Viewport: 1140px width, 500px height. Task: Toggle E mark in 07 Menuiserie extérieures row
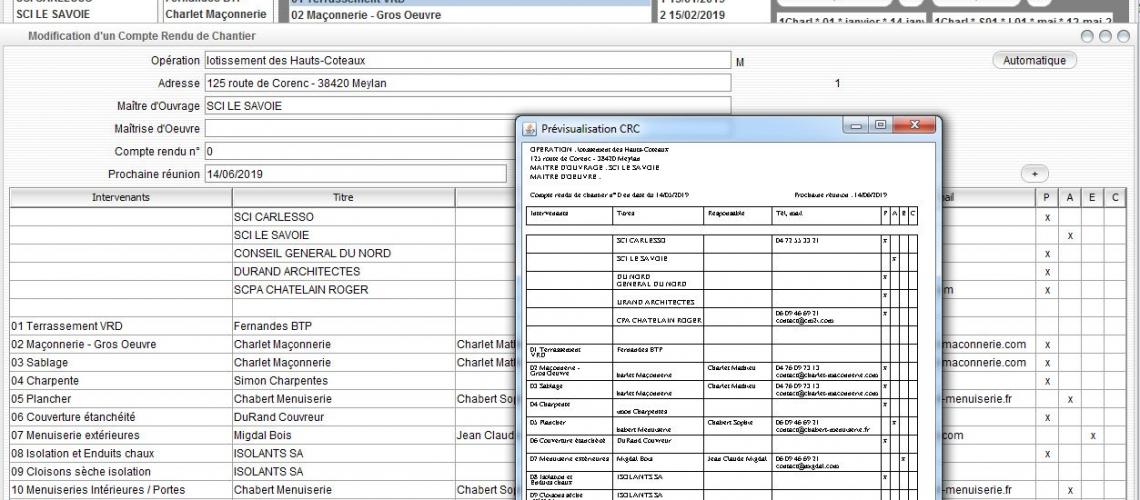pyautogui.click(x=1092, y=435)
